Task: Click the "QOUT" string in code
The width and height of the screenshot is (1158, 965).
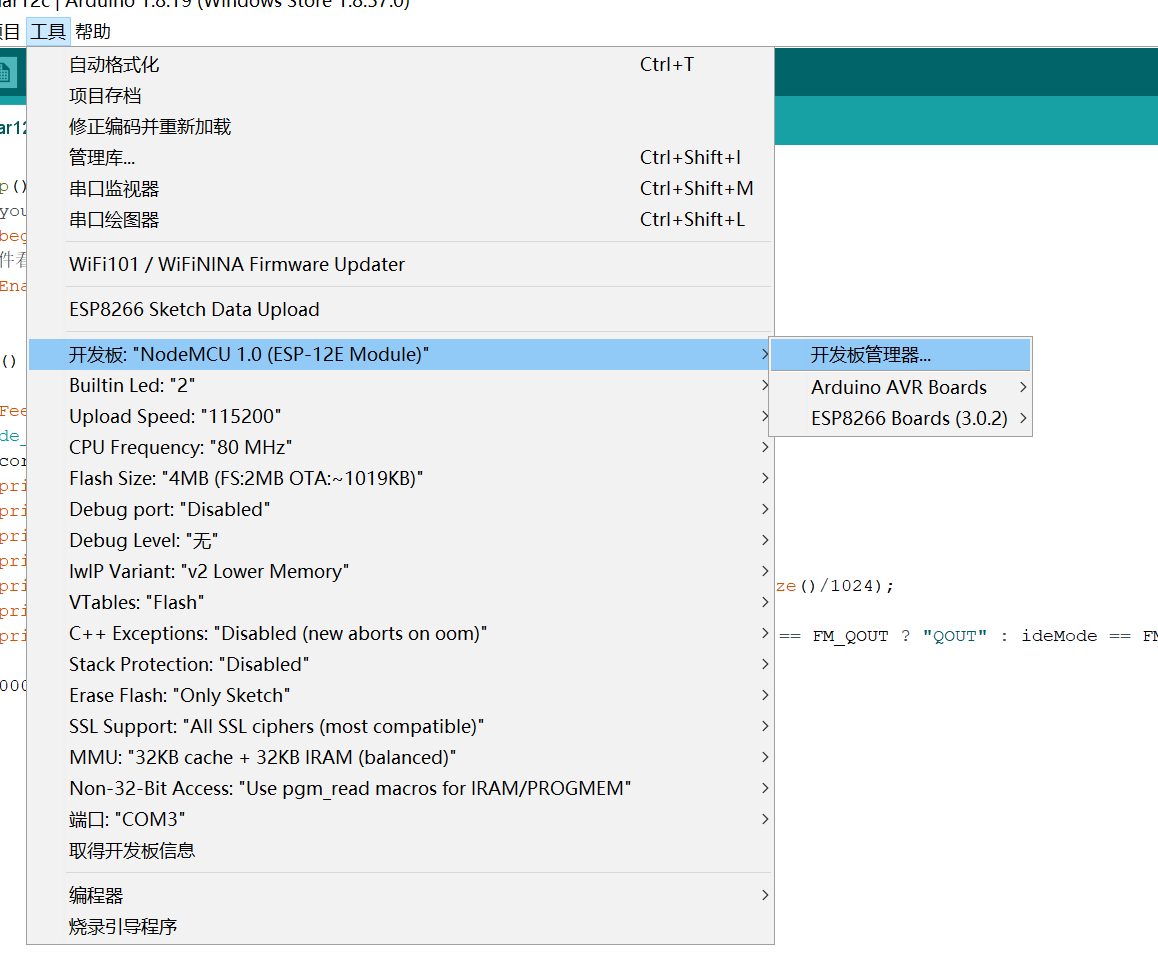Action: tap(955, 636)
